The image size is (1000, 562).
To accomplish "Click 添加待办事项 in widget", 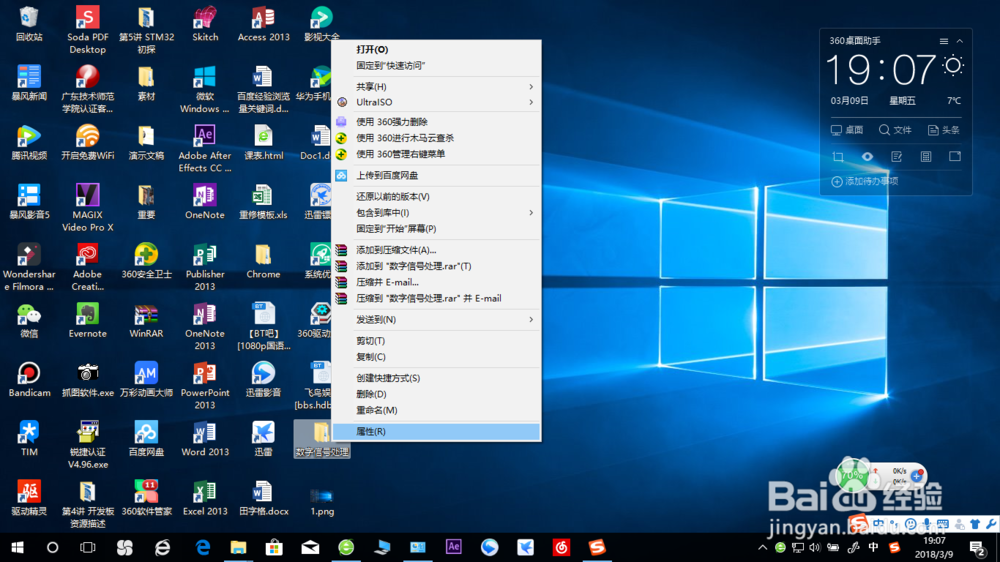I will pos(865,181).
